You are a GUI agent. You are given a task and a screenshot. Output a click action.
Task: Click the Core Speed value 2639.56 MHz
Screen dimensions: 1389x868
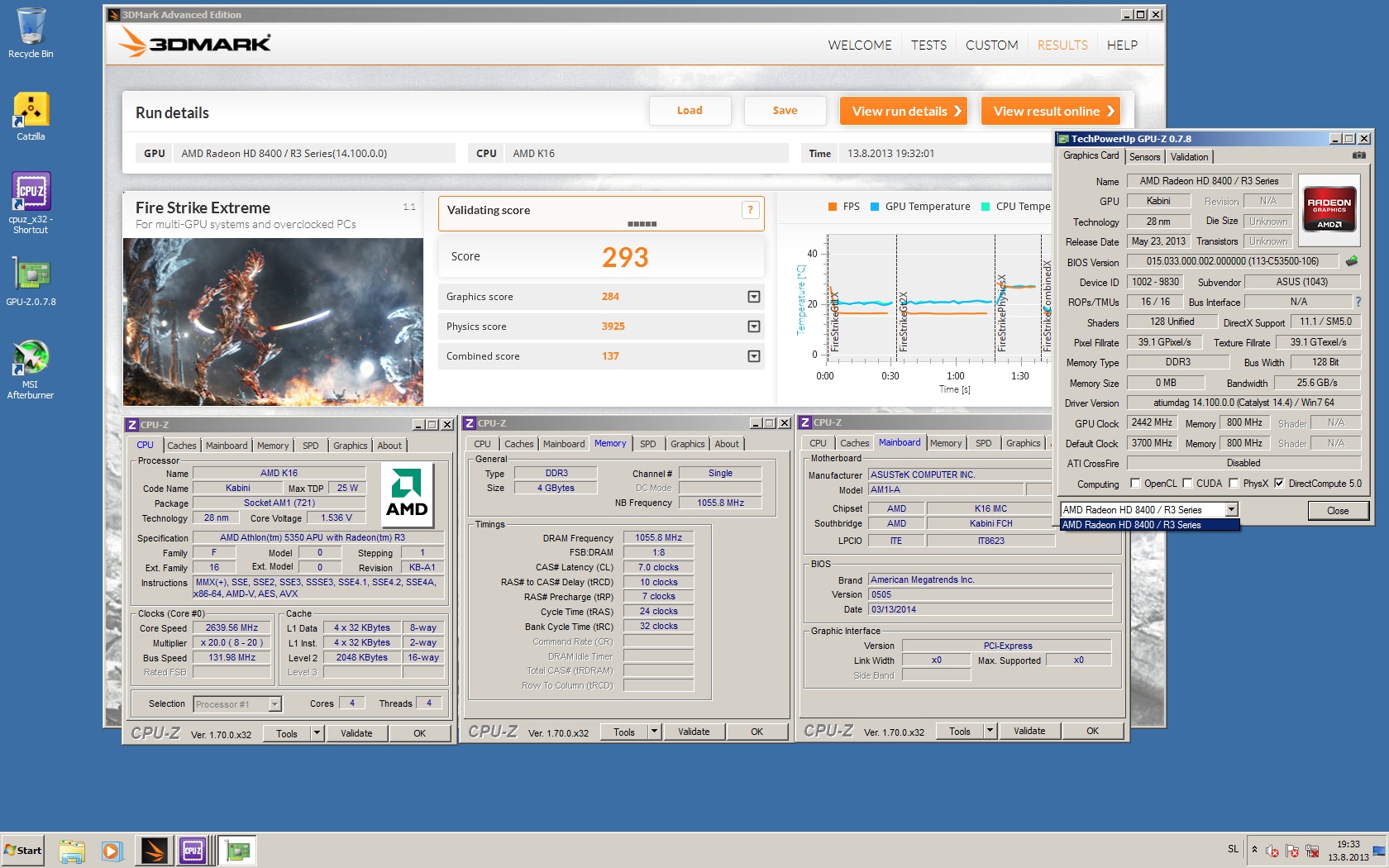[231, 628]
